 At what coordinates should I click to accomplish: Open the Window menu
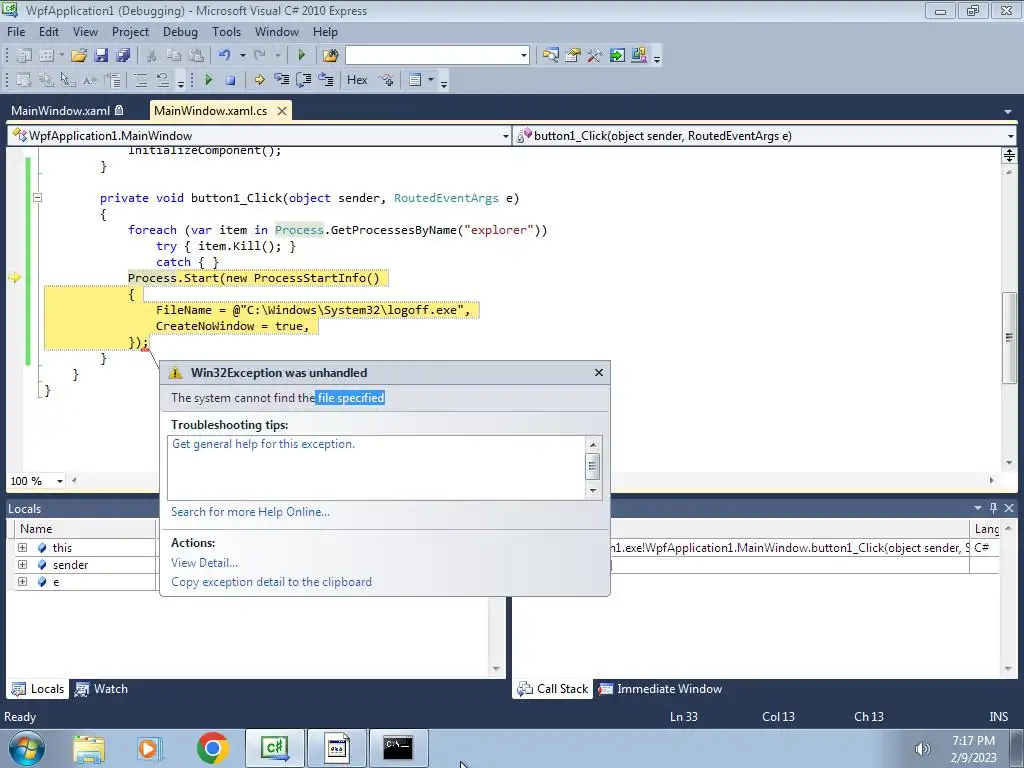point(276,31)
